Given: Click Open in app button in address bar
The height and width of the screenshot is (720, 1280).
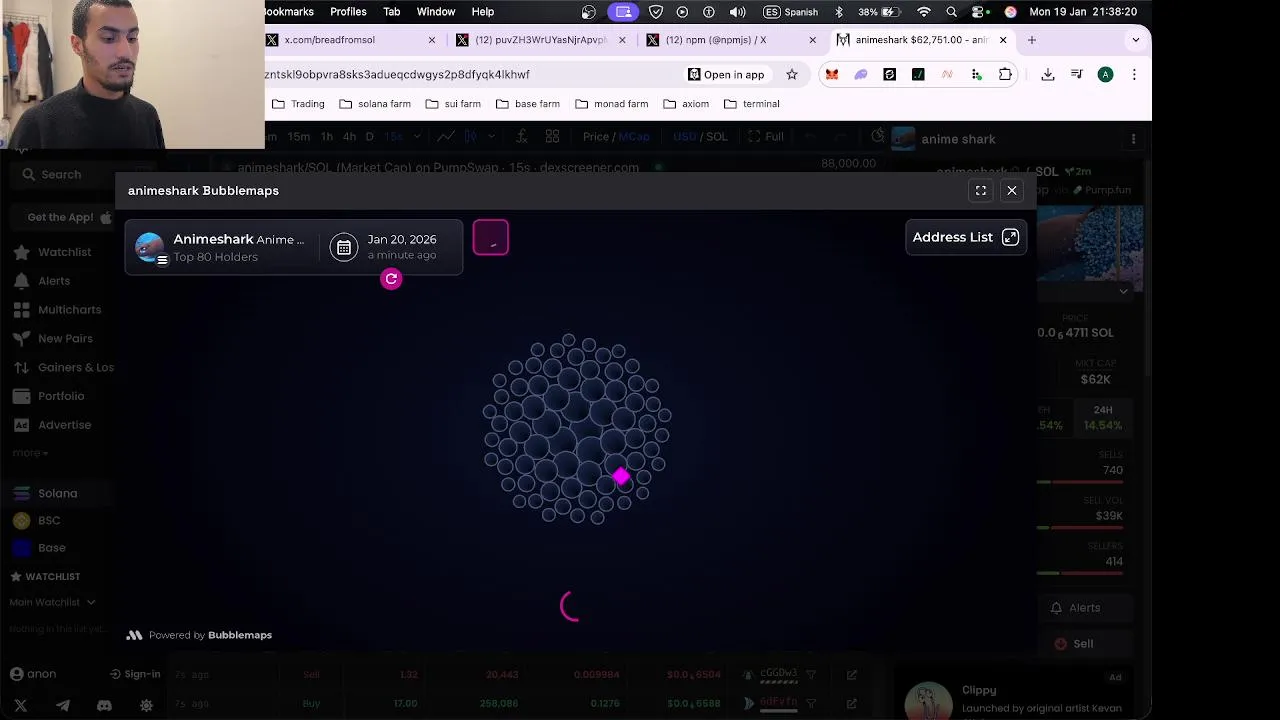Looking at the screenshot, I should (726, 74).
